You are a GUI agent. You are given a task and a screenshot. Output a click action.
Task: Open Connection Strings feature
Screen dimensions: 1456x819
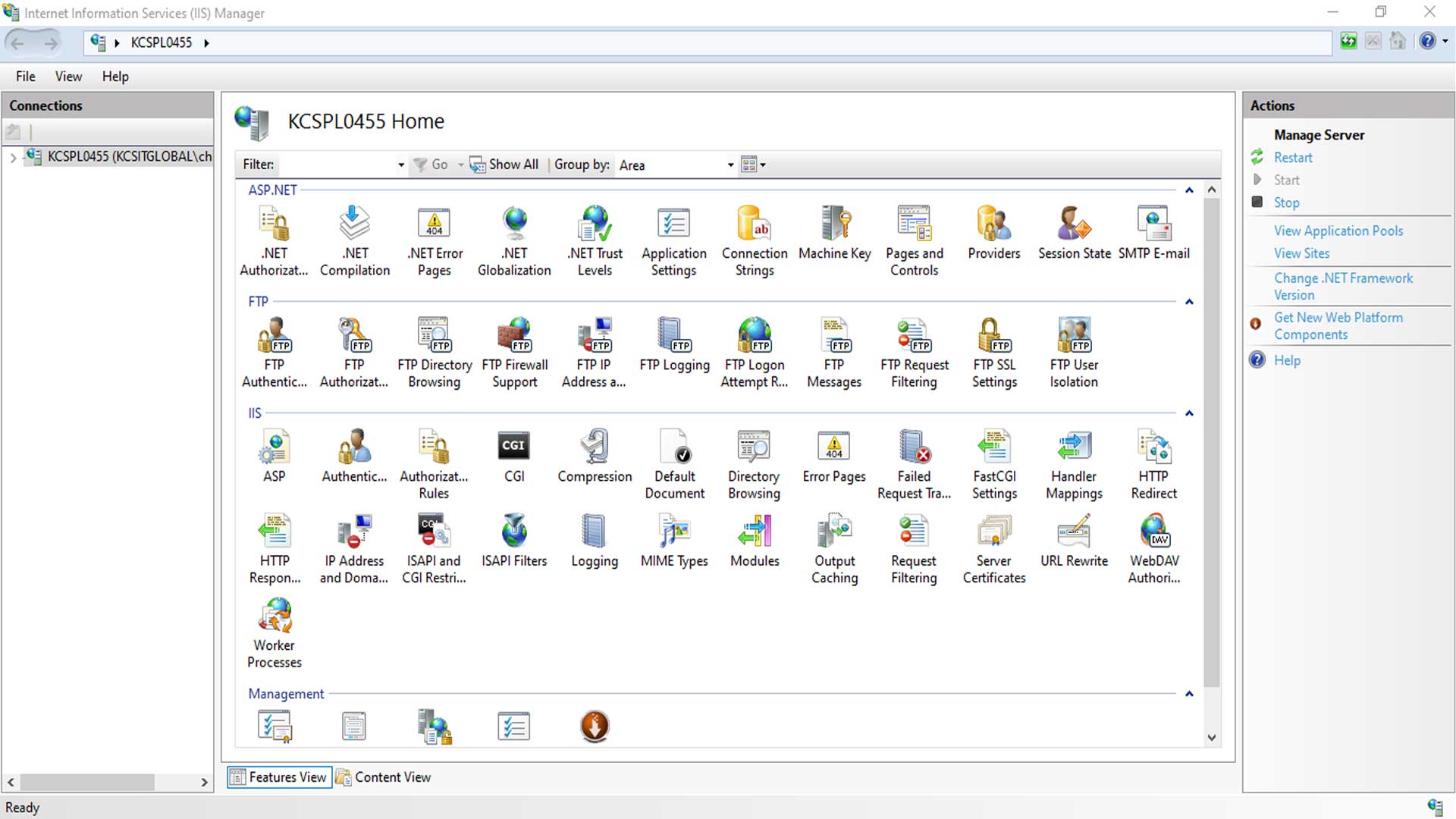755,241
